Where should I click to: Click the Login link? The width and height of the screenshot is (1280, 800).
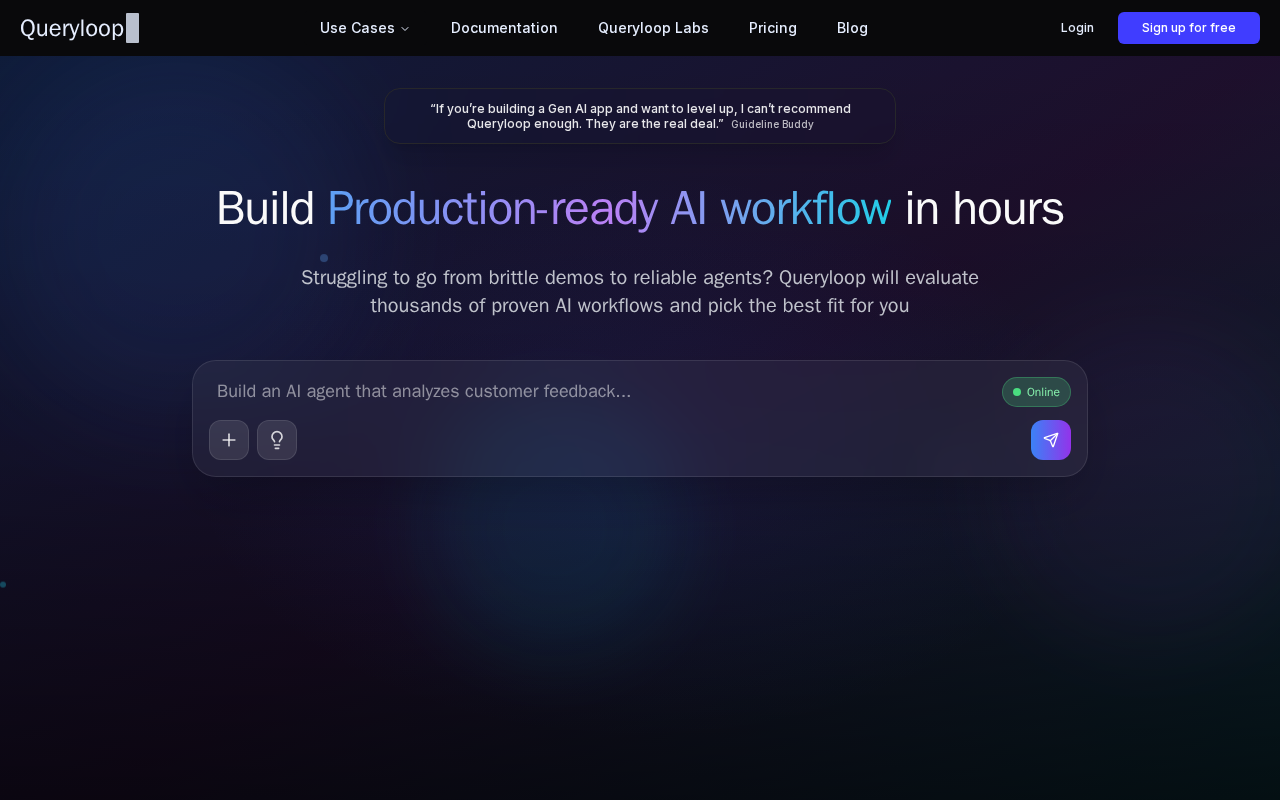1077,28
